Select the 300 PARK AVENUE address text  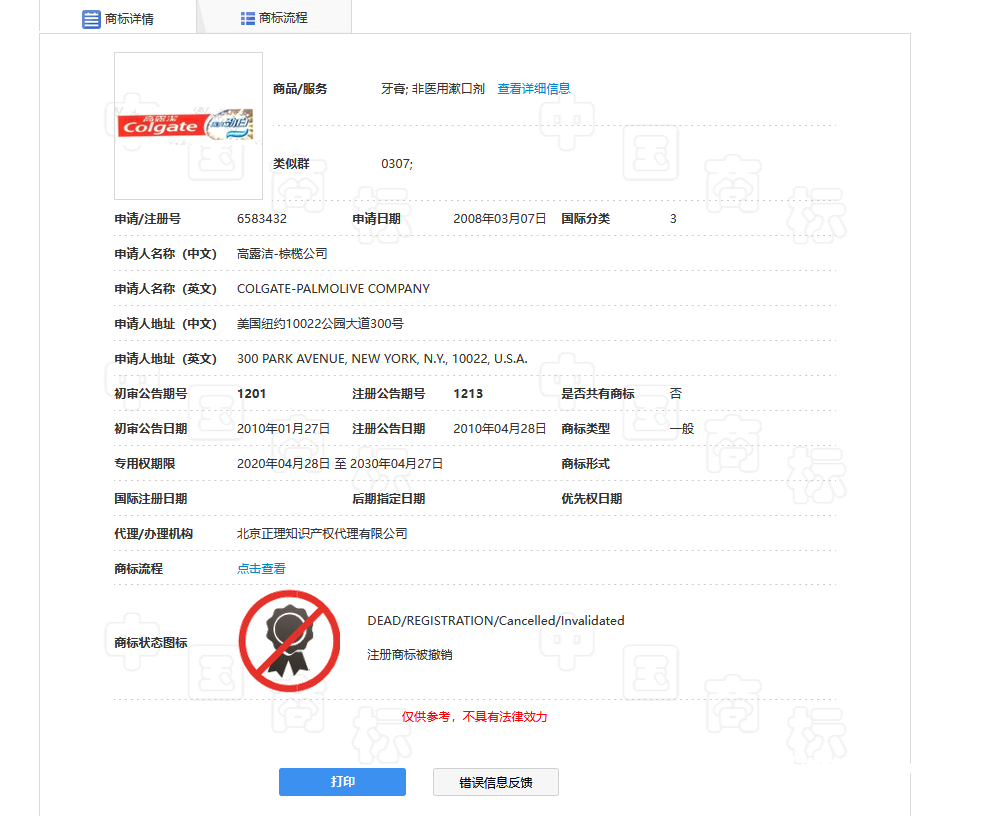382,359
